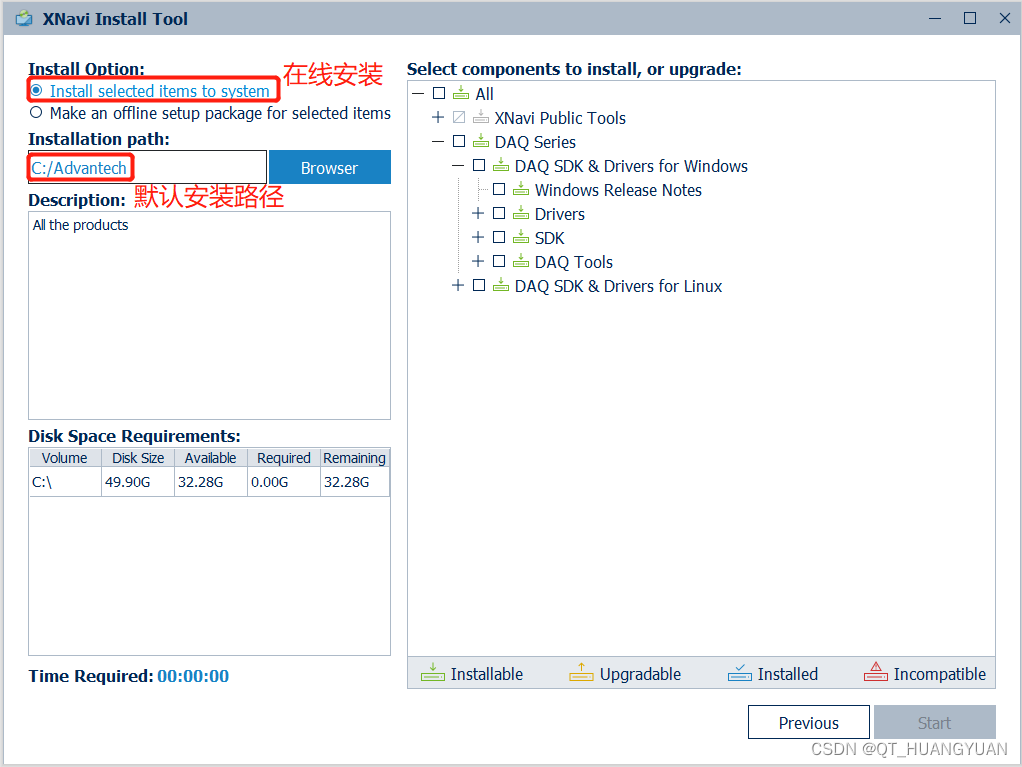Viewport: 1022px width, 767px height.
Task: Check DAQ SDK & Drivers for Linux checkbox
Action: [479, 285]
